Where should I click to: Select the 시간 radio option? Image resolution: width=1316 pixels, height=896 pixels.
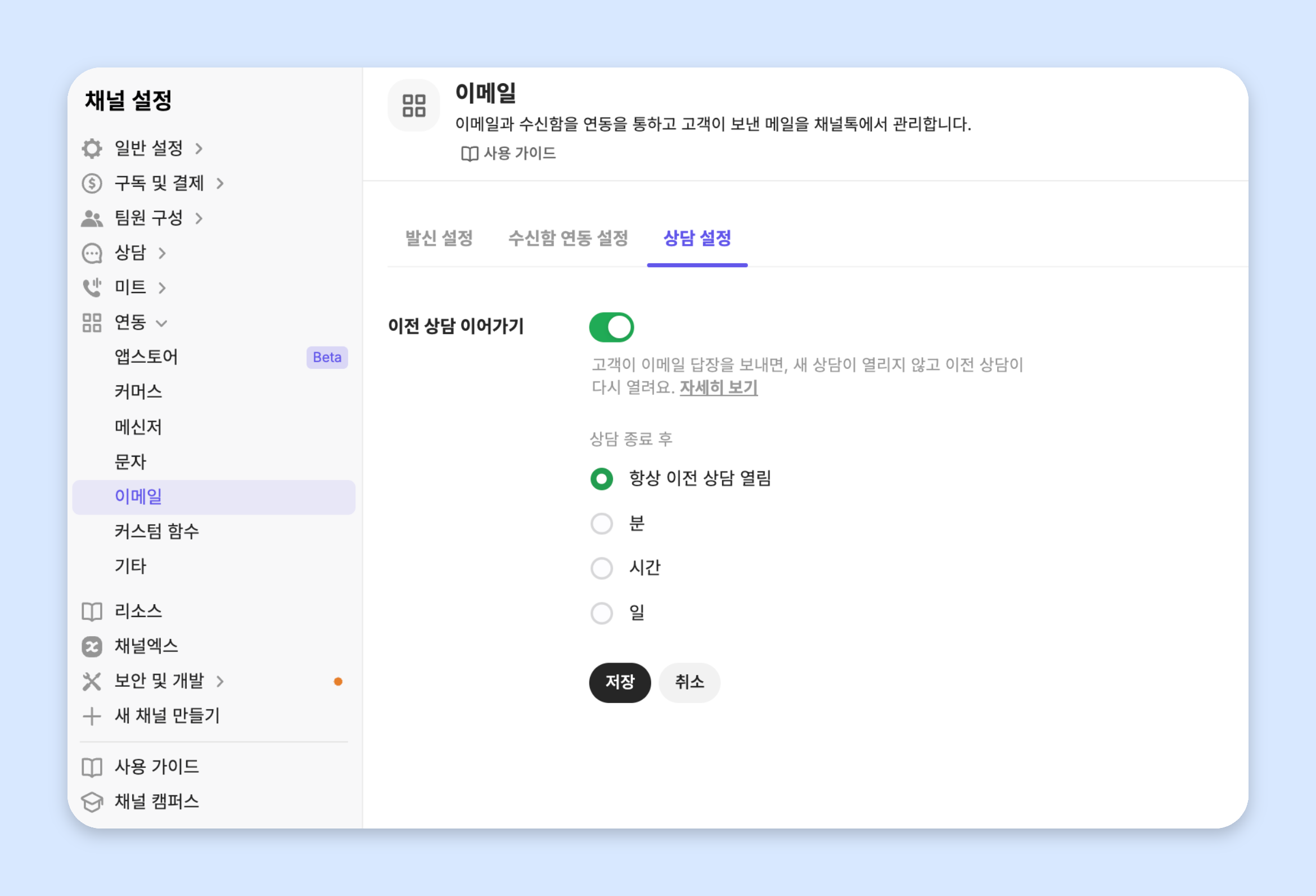pyautogui.click(x=601, y=568)
